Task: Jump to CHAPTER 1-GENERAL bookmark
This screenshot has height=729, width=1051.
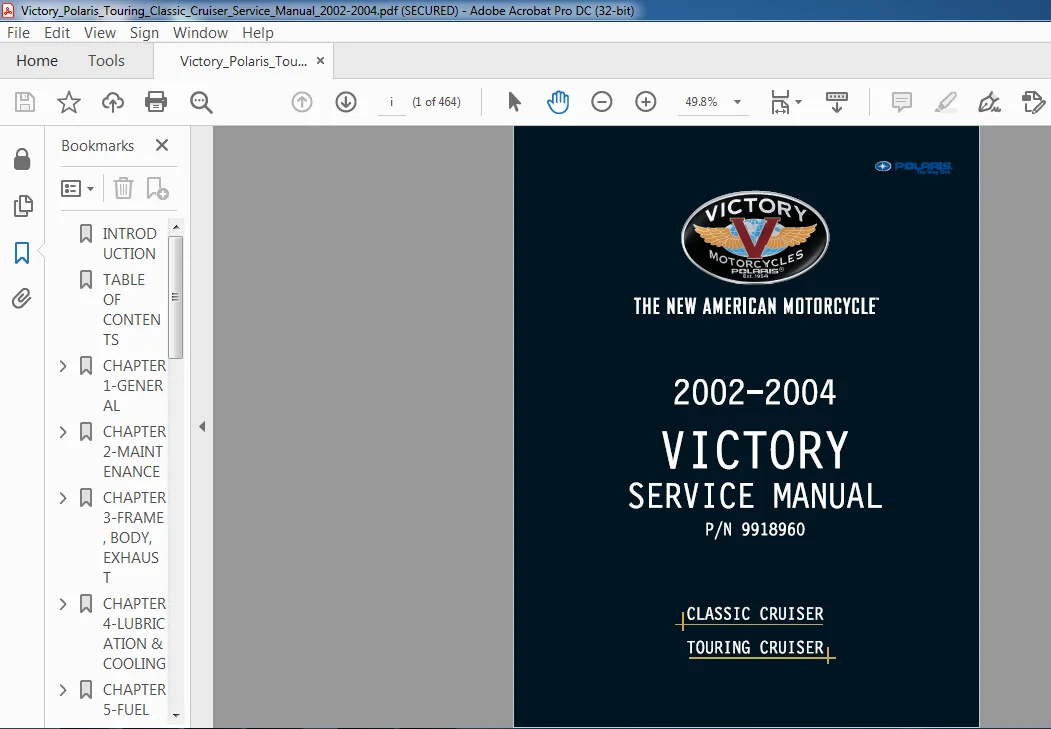Action: (134, 385)
